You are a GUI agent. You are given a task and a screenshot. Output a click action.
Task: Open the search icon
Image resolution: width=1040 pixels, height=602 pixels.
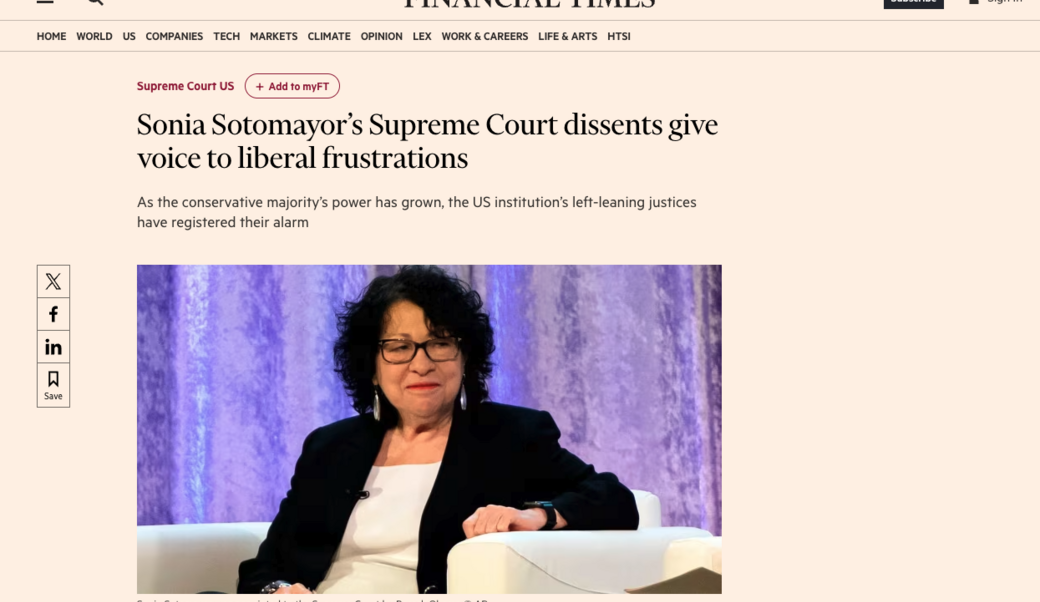coord(93,3)
